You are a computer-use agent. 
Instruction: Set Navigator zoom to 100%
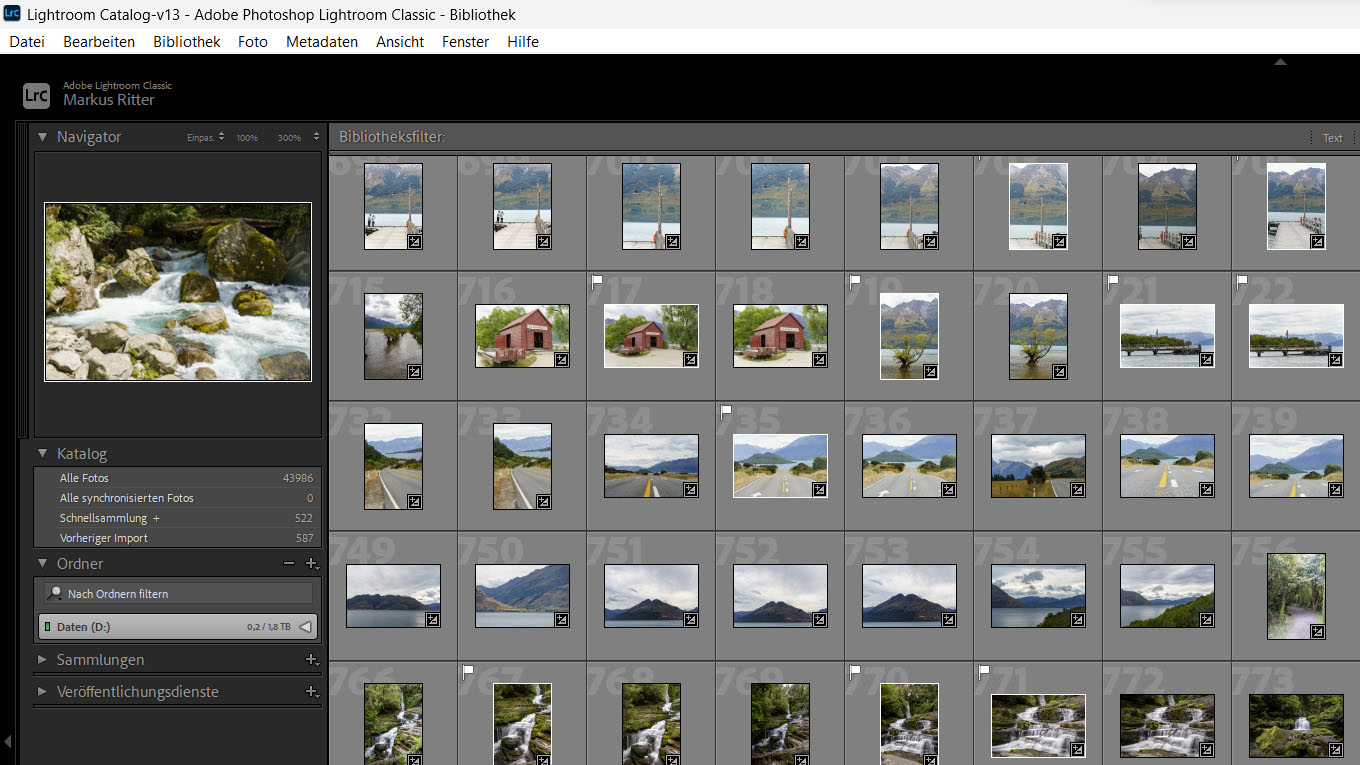[247, 137]
